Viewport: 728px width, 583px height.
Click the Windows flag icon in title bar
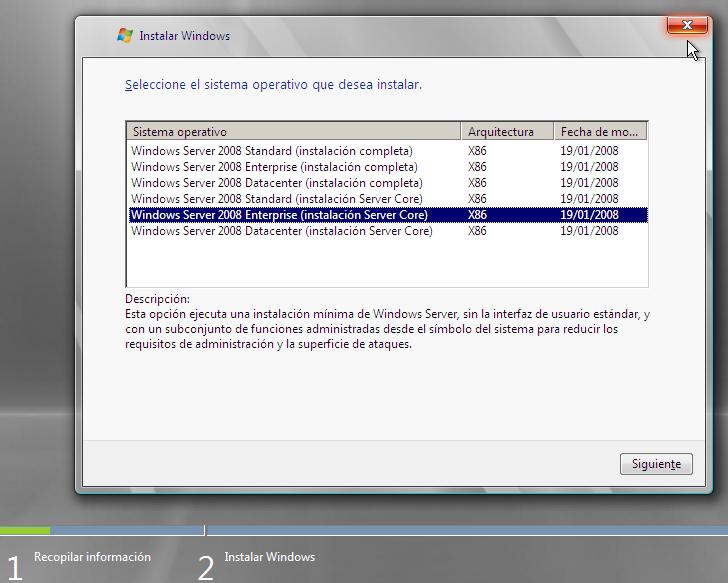pyautogui.click(x=125, y=36)
